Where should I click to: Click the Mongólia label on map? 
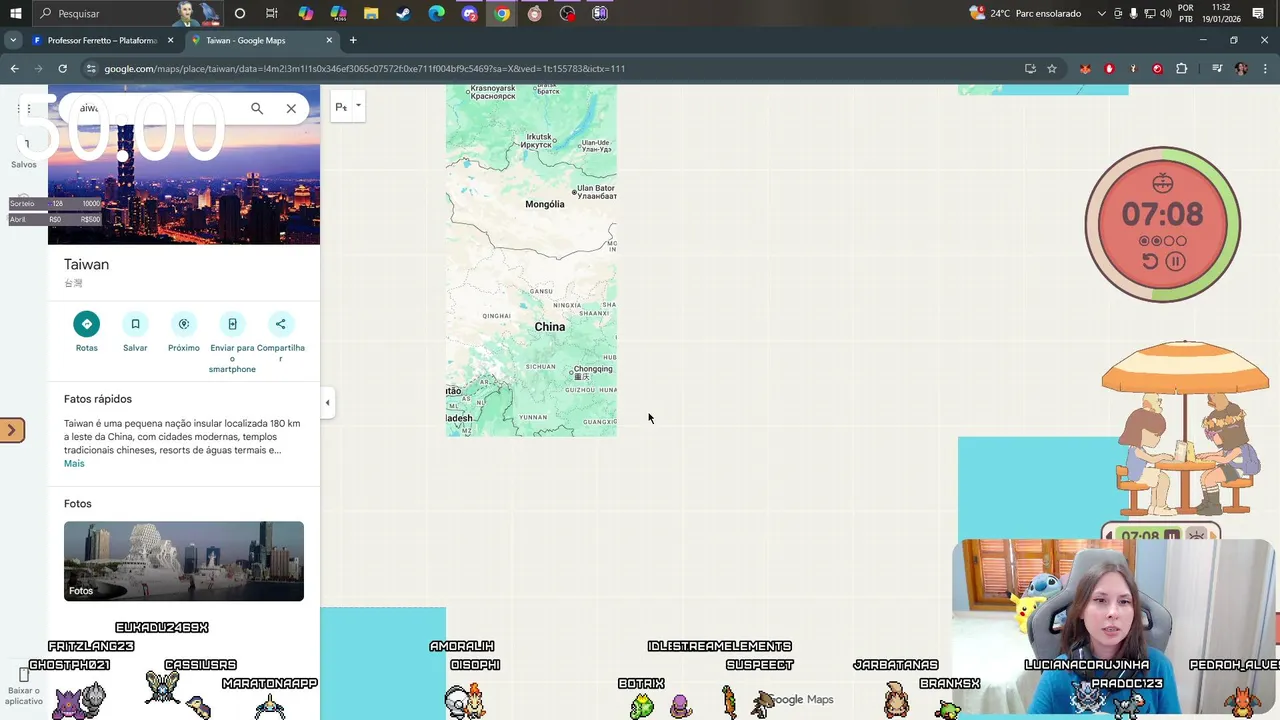[545, 204]
